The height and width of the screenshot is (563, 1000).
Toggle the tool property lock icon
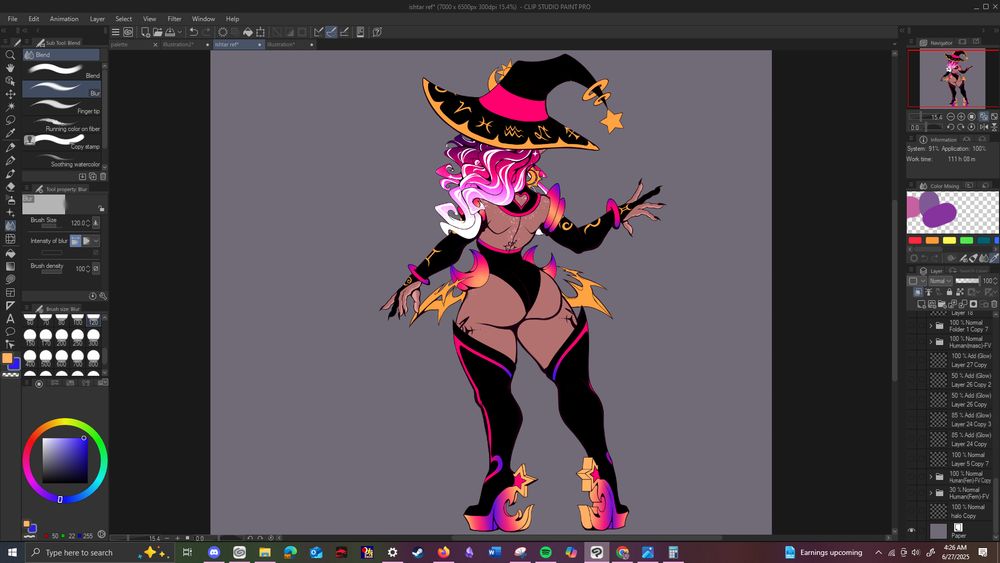point(101,208)
